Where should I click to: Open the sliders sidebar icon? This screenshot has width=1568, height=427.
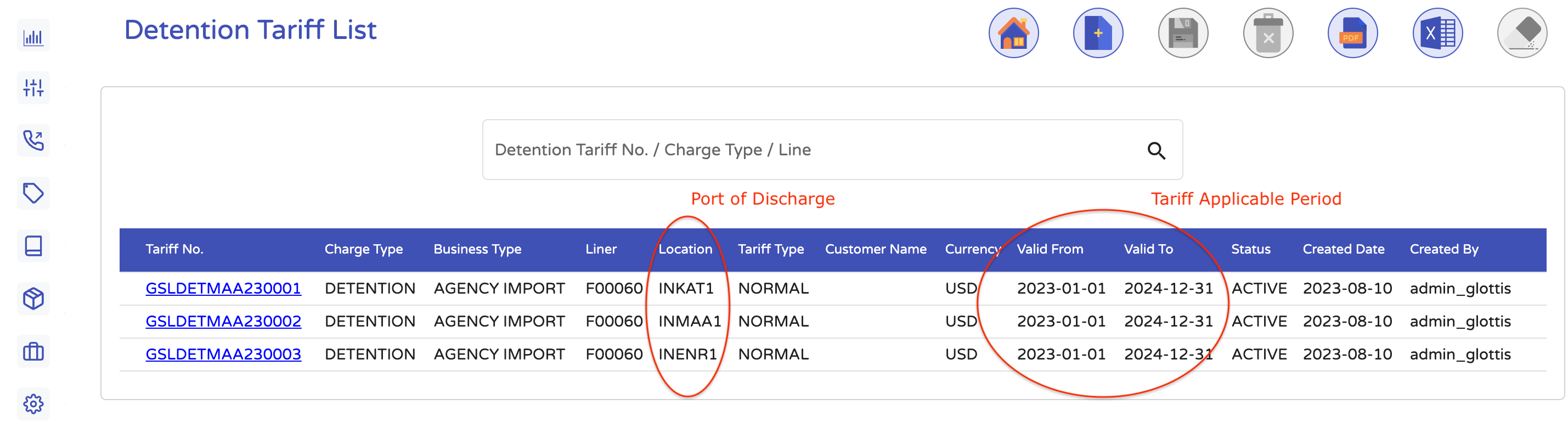click(x=33, y=88)
